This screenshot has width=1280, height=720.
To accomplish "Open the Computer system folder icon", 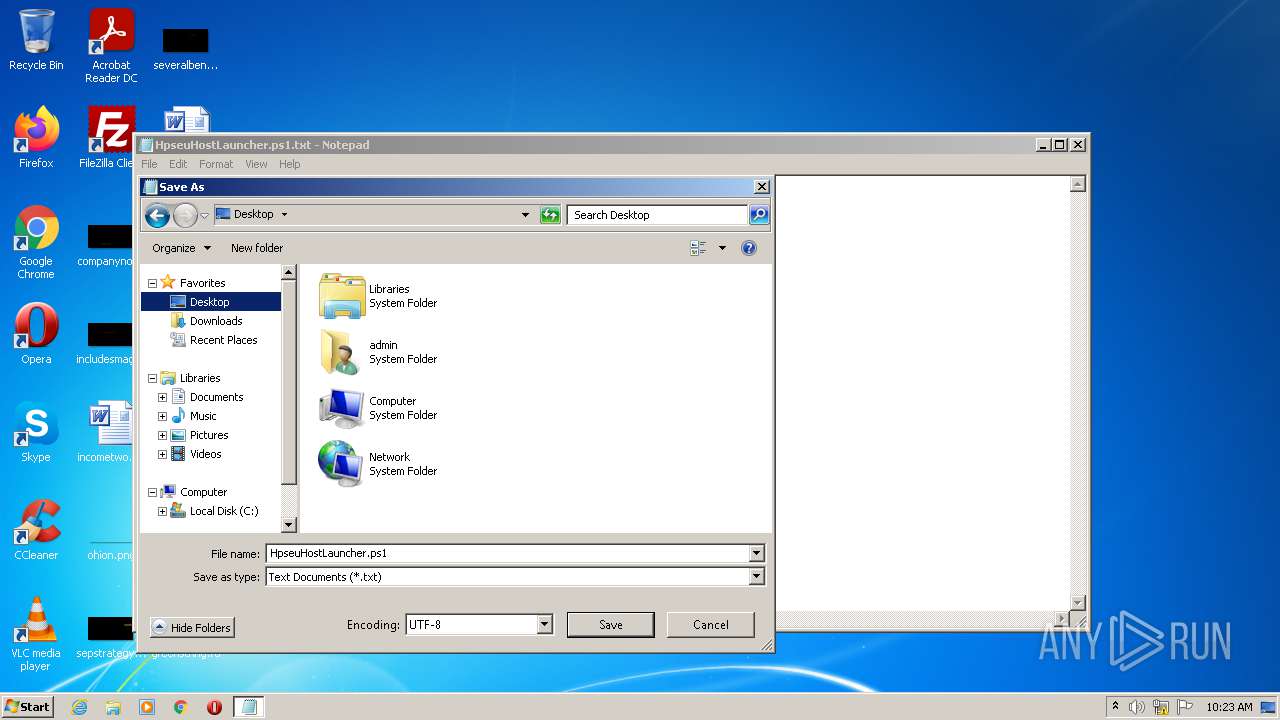I will tap(342, 408).
